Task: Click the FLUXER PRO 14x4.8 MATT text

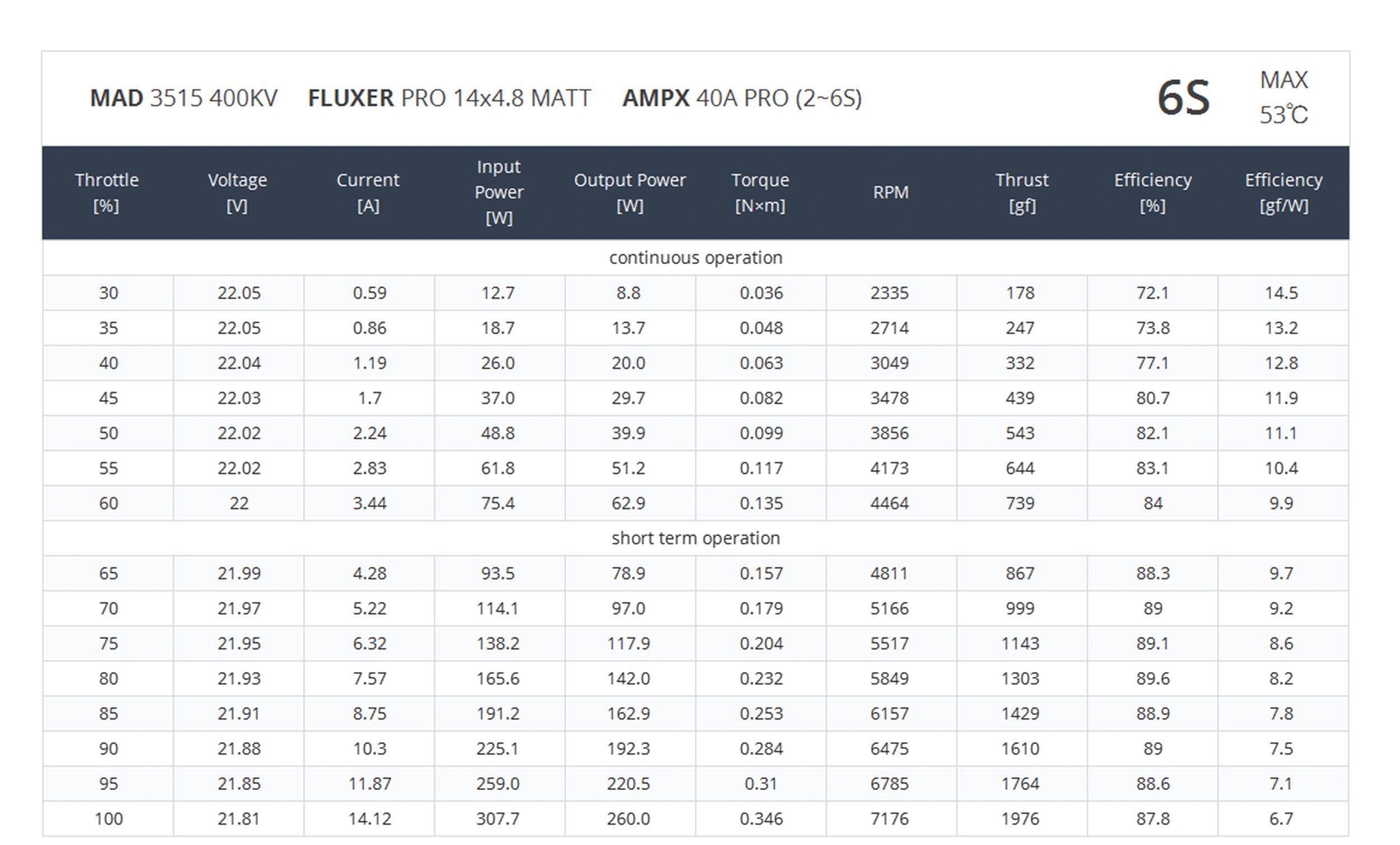Action: coord(449,99)
